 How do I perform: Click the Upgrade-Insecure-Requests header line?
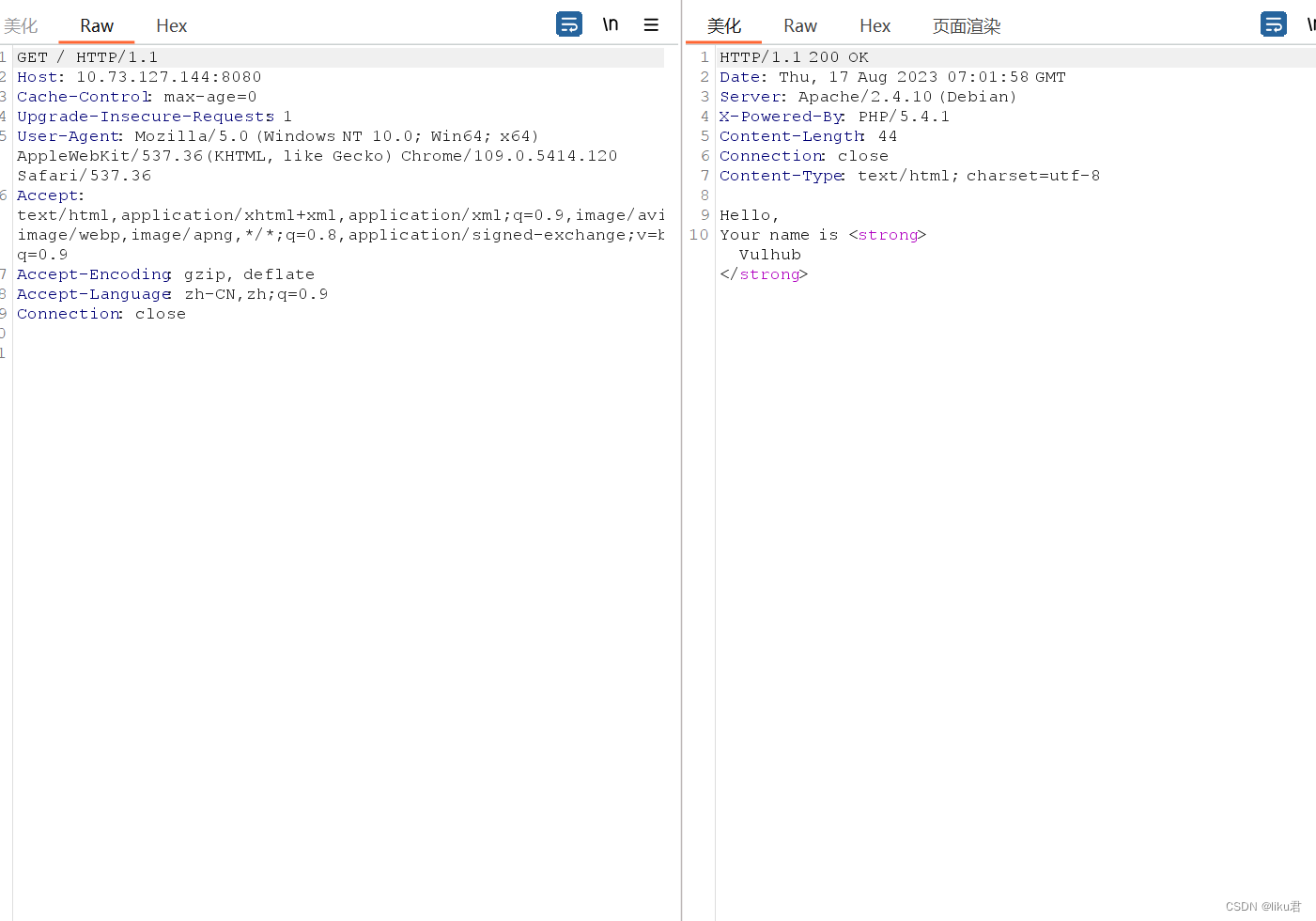[x=154, y=117]
